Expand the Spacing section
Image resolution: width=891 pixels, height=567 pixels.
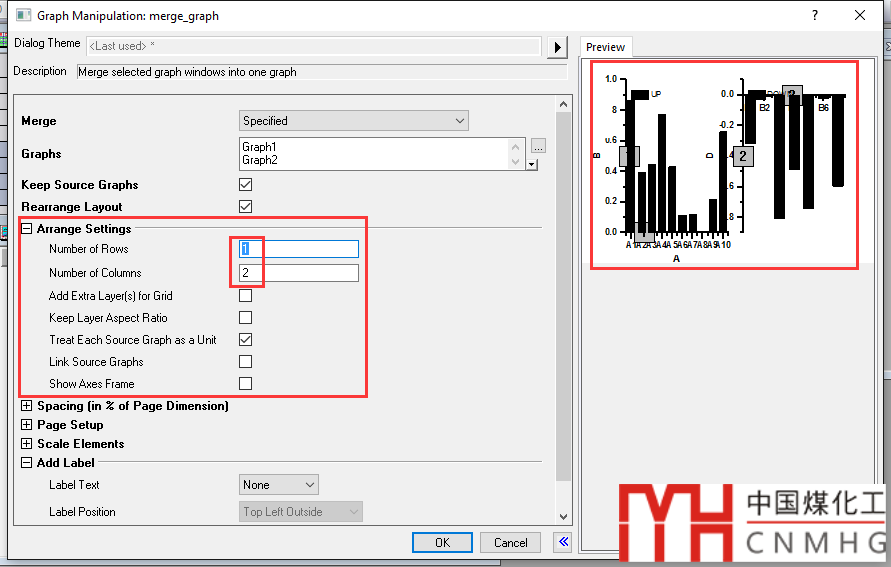[x=27, y=406]
